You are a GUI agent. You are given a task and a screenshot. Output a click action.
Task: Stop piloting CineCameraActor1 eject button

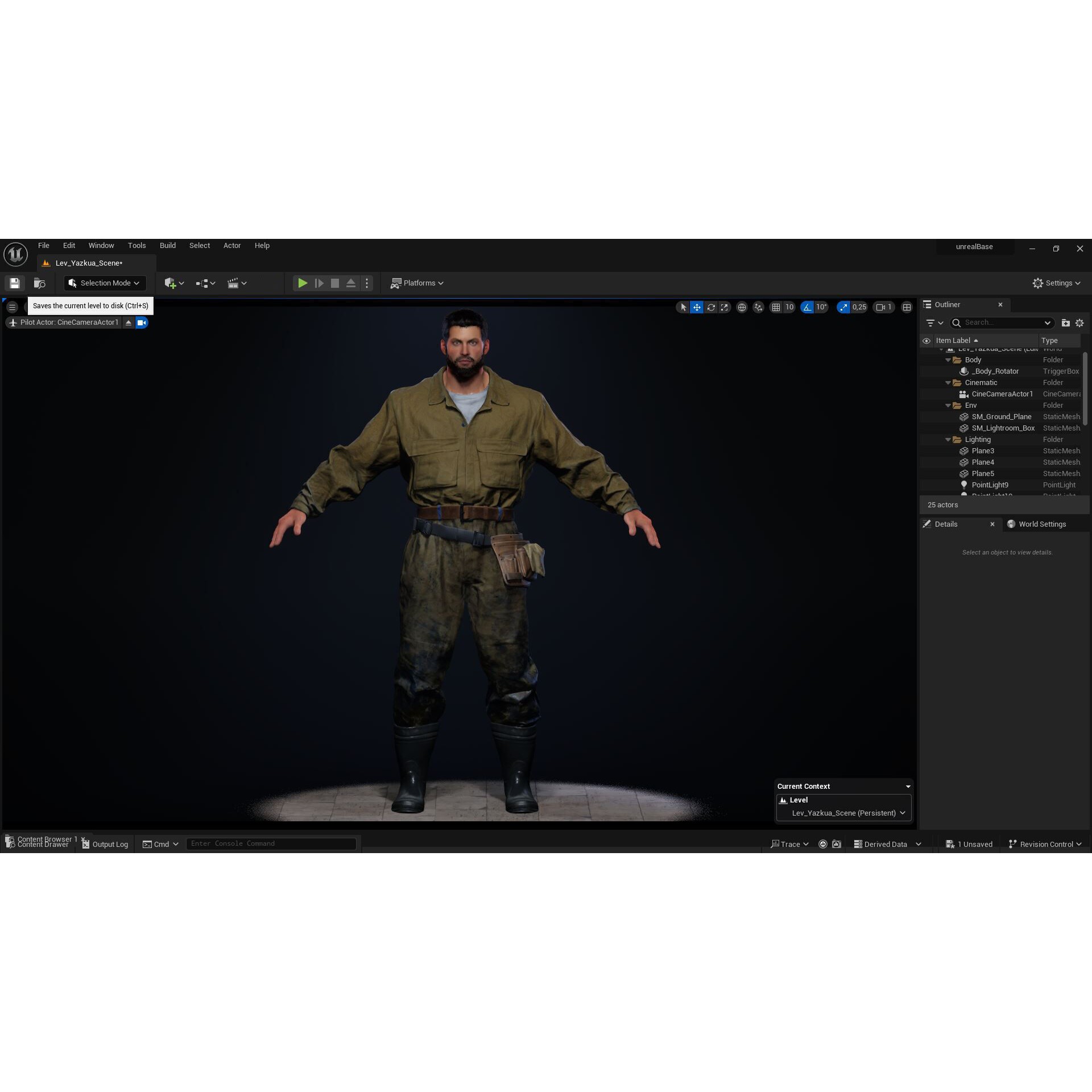[x=129, y=322]
